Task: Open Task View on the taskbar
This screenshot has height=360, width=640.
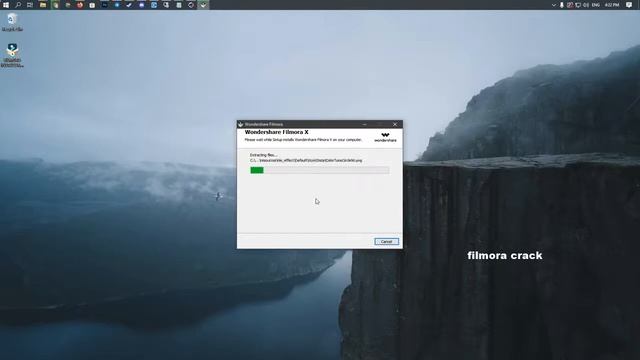Action: pos(30,5)
